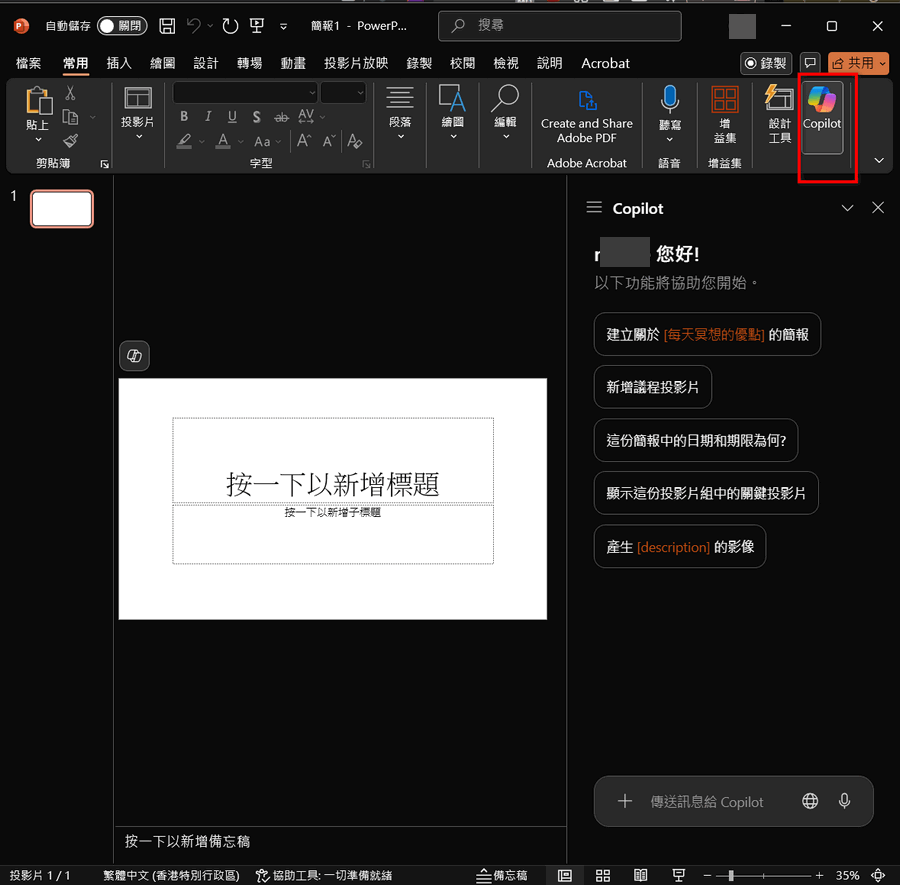Click the Copilot button in the ribbon
Image resolution: width=900 pixels, height=885 pixels.
pos(822,114)
